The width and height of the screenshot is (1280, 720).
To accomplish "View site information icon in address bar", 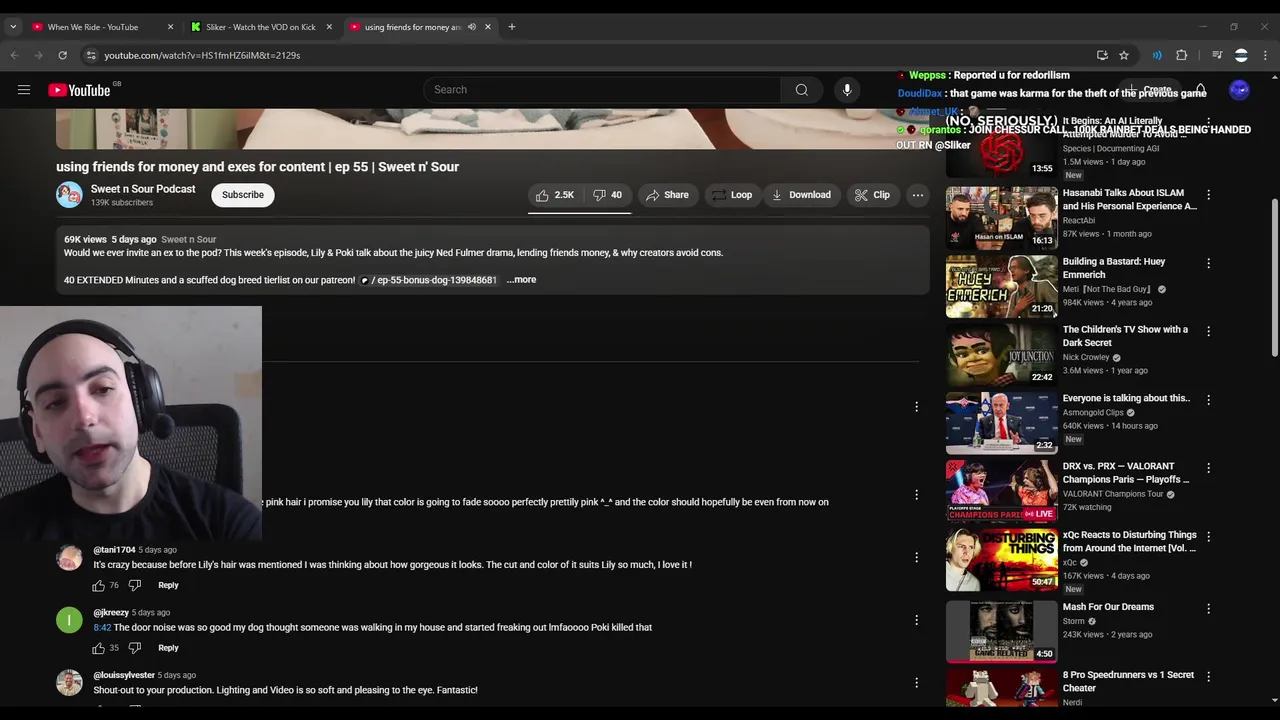I will click(91, 55).
